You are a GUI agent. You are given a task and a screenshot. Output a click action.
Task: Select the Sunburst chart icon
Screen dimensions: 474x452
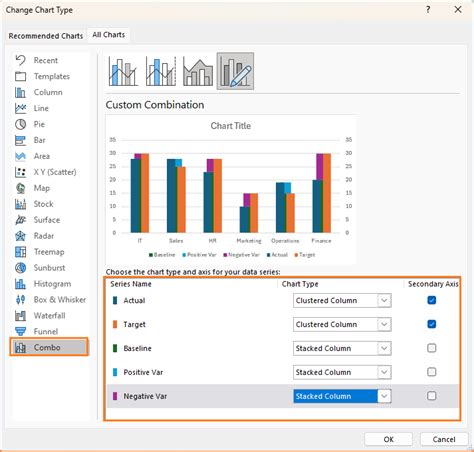point(20,268)
